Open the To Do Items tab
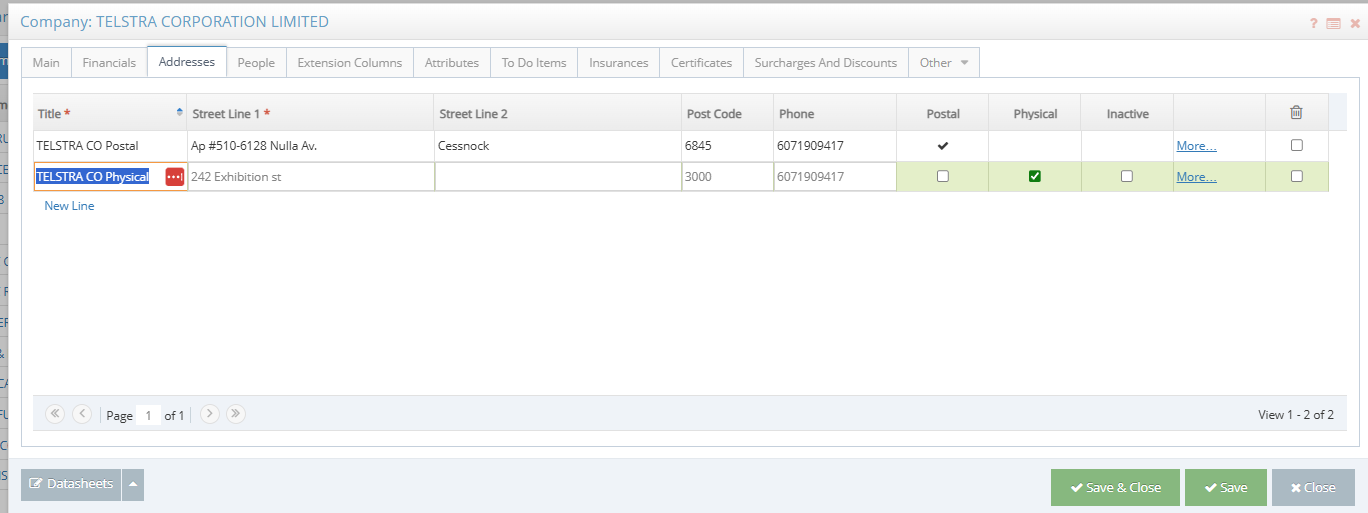Image resolution: width=1368 pixels, height=513 pixels. 534,62
